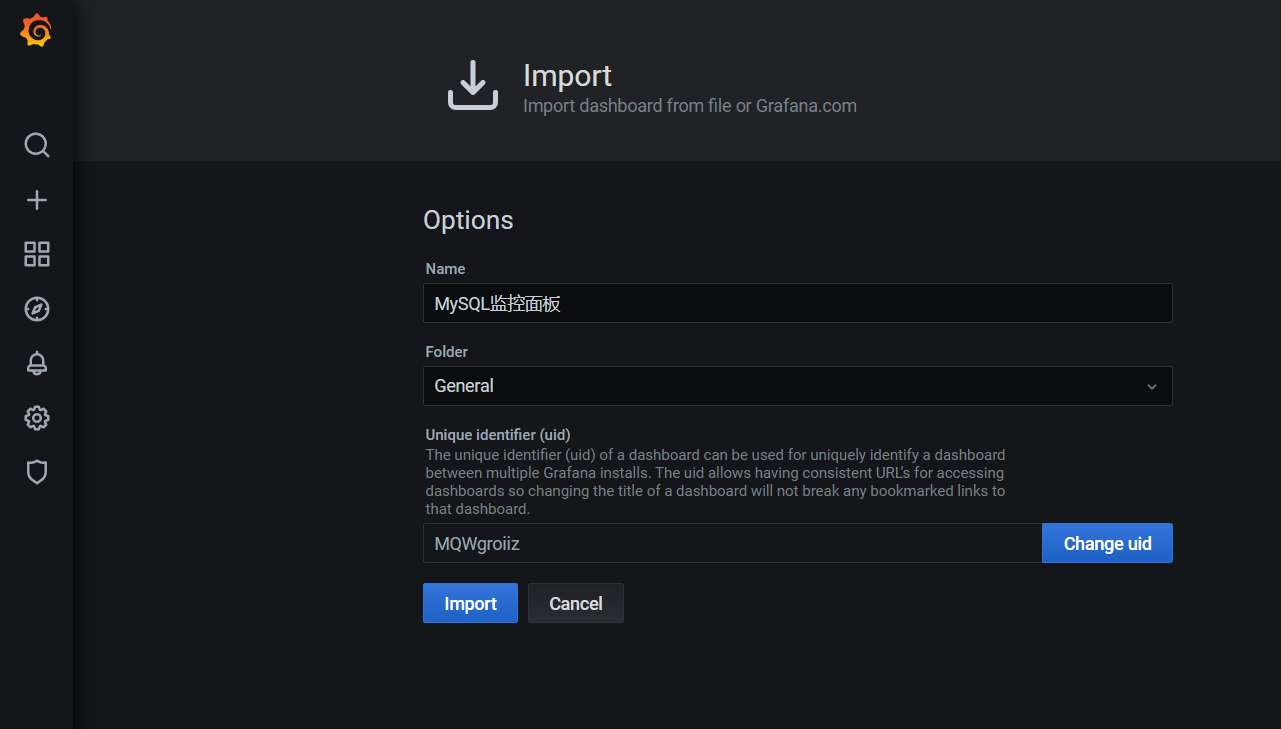Click the chevron arrow in Folder selector
The height and width of the screenshot is (729, 1281).
pos(1152,387)
